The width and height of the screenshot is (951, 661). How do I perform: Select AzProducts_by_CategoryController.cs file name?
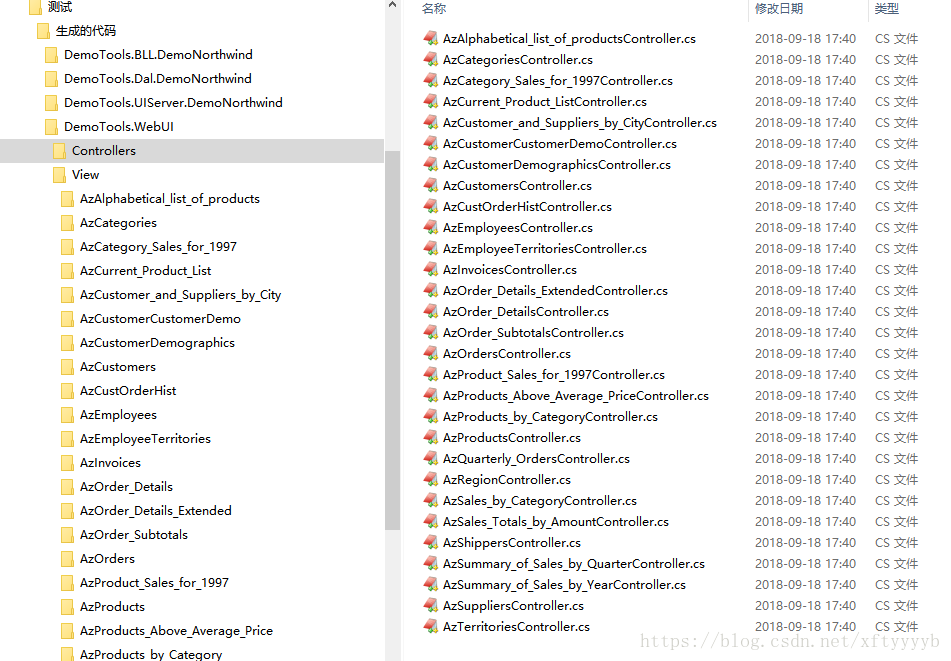point(550,417)
